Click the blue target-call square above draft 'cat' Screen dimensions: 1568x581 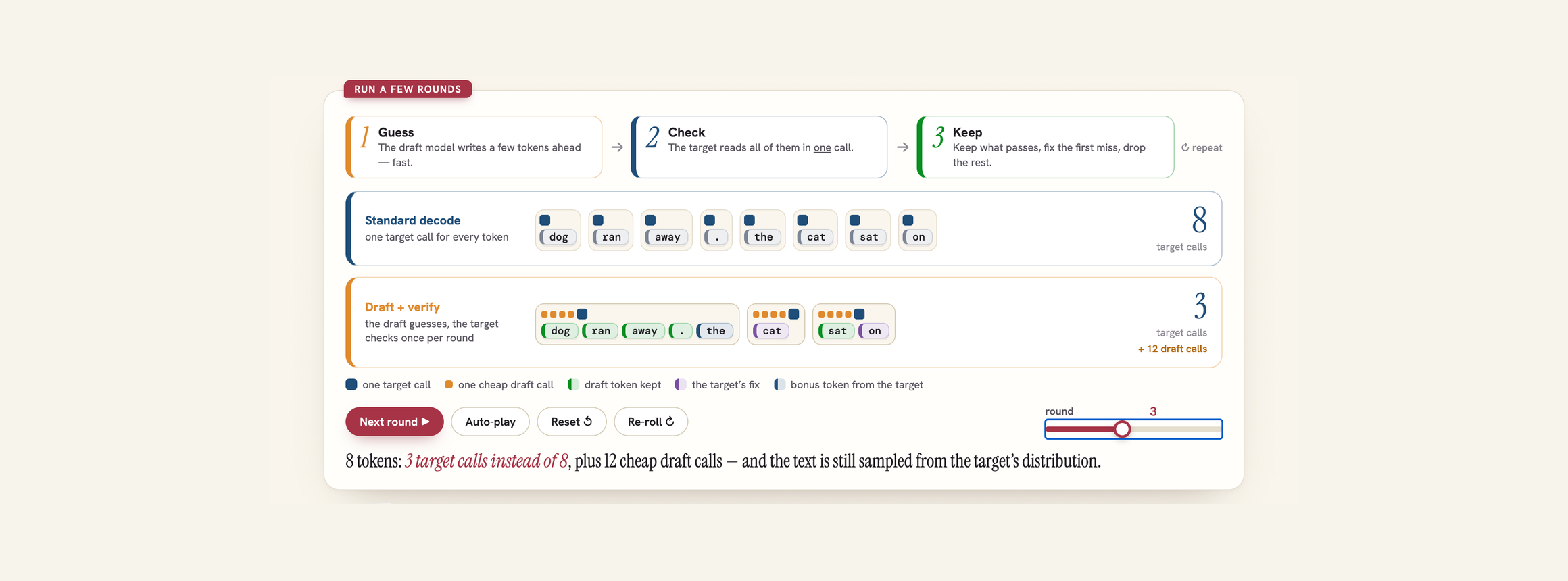click(x=794, y=314)
